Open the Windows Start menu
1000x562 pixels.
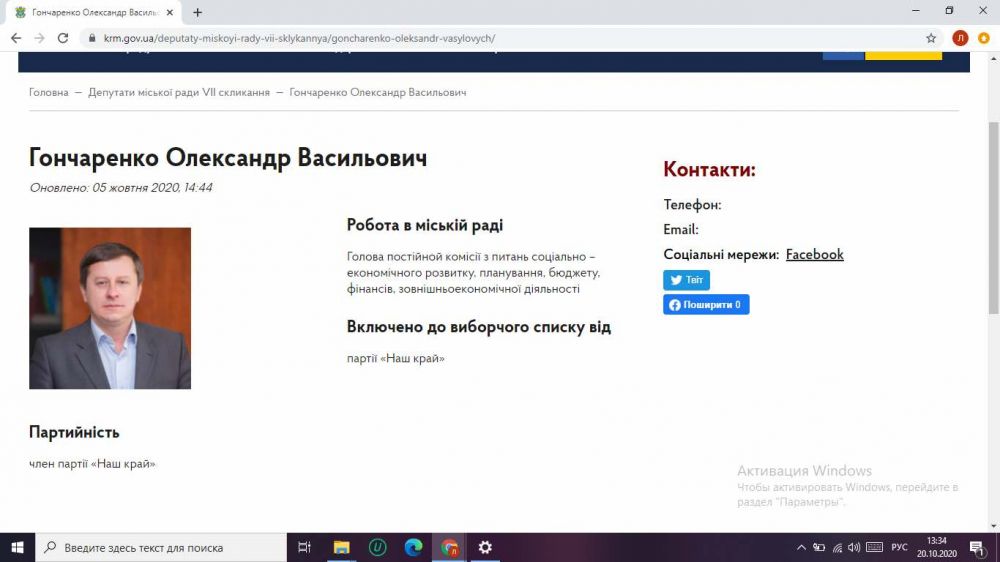point(17,547)
